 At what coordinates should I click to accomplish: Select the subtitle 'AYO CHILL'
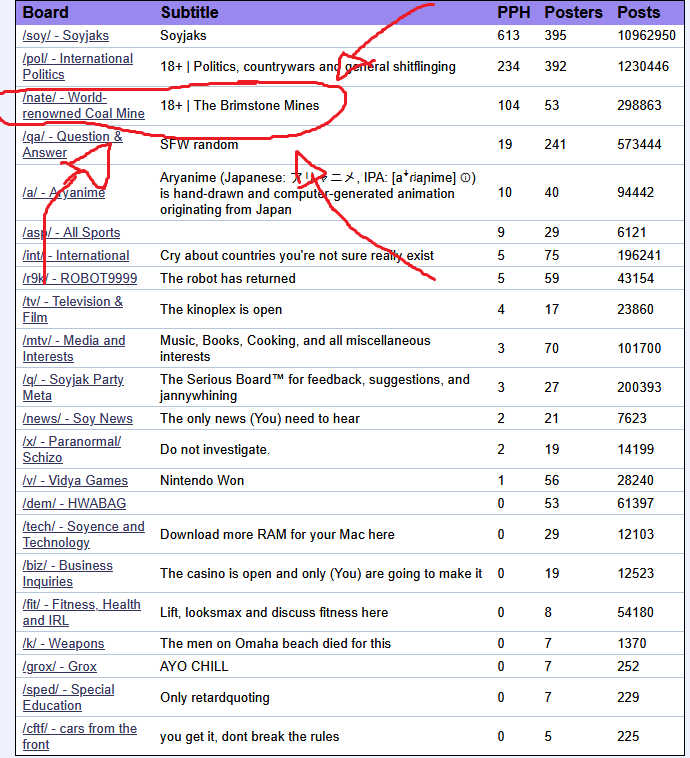[x=194, y=667]
